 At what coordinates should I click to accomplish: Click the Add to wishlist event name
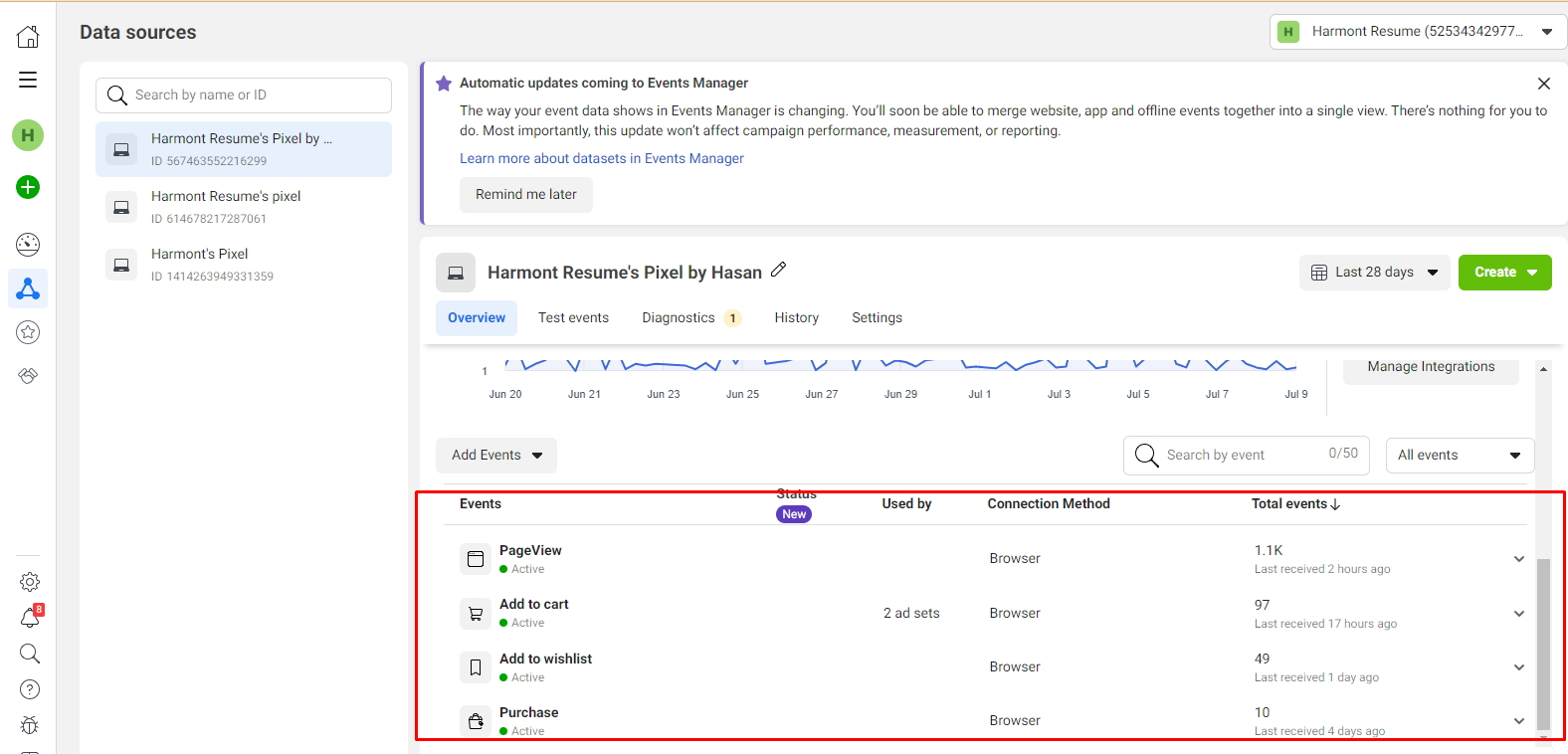click(x=545, y=660)
